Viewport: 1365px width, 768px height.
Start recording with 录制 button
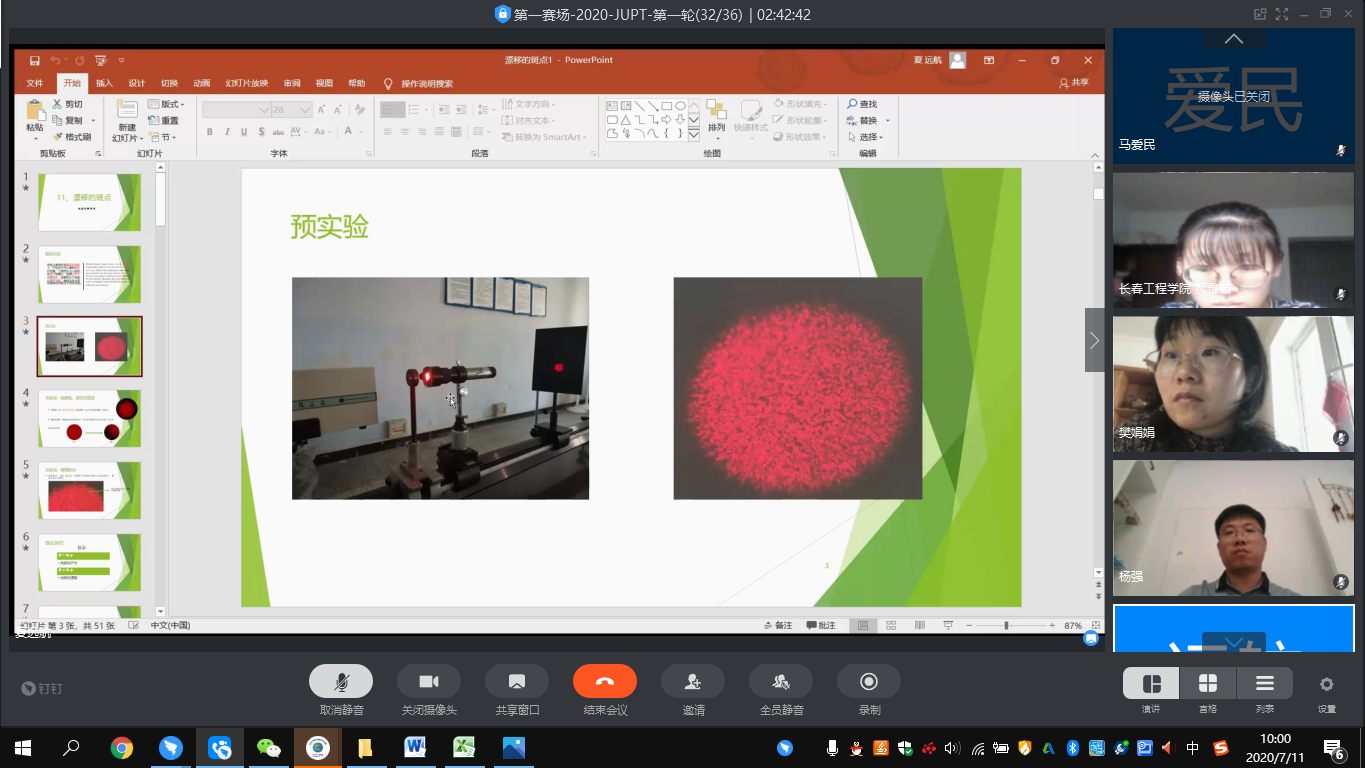coord(868,682)
